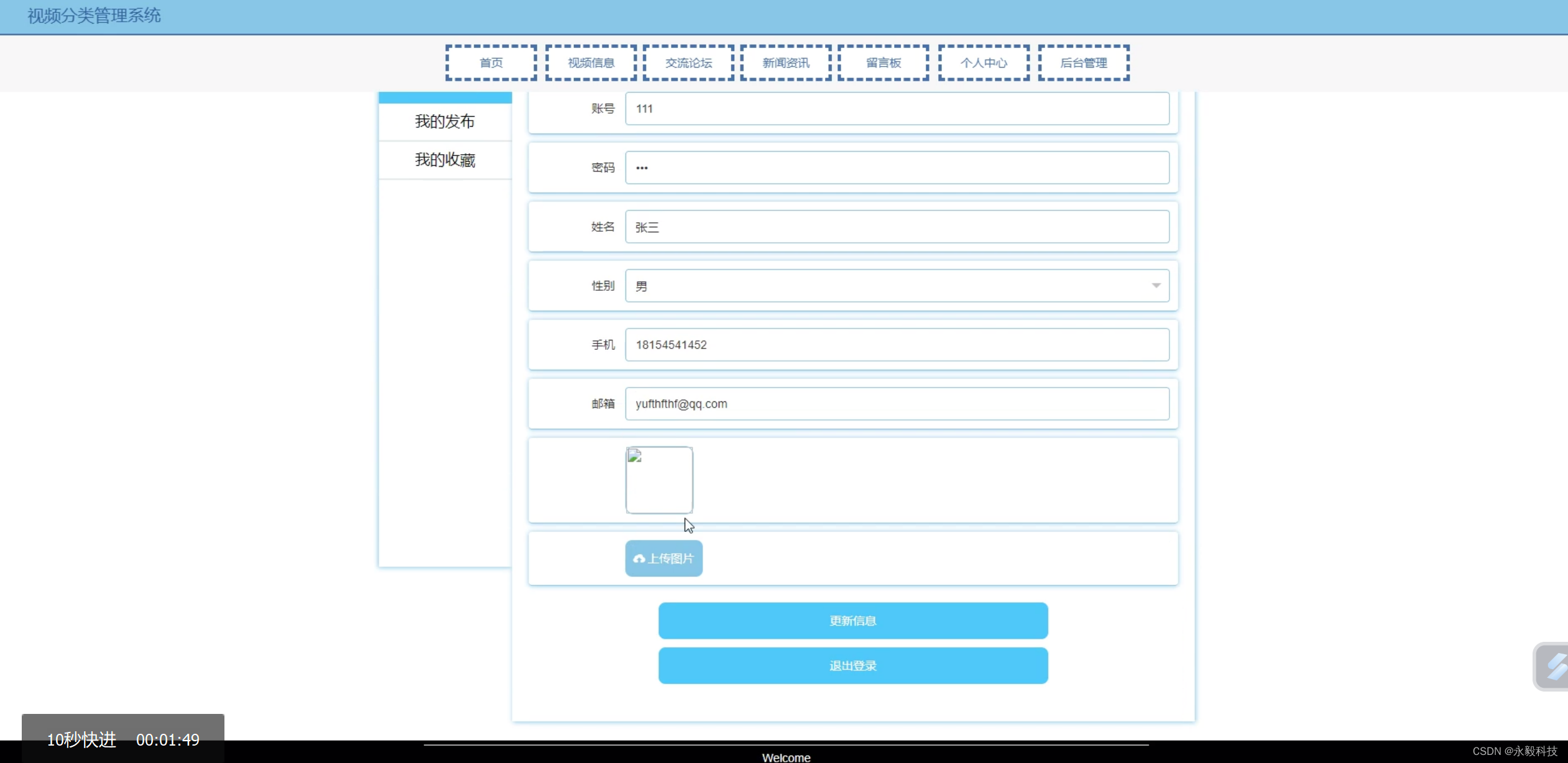Click the broken avatar image thumbnail
The width and height of the screenshot is (1568, 763).
[x=659, y=480]
